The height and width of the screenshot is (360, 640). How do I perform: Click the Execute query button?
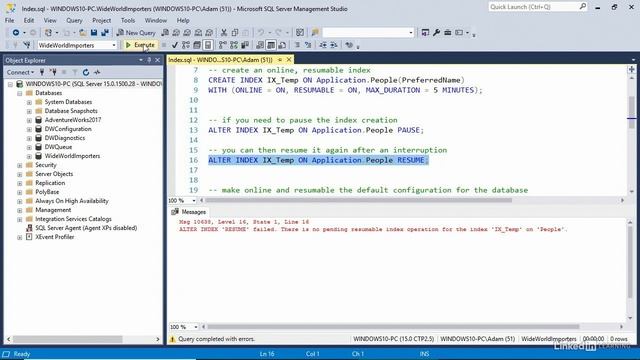(140, 45)
